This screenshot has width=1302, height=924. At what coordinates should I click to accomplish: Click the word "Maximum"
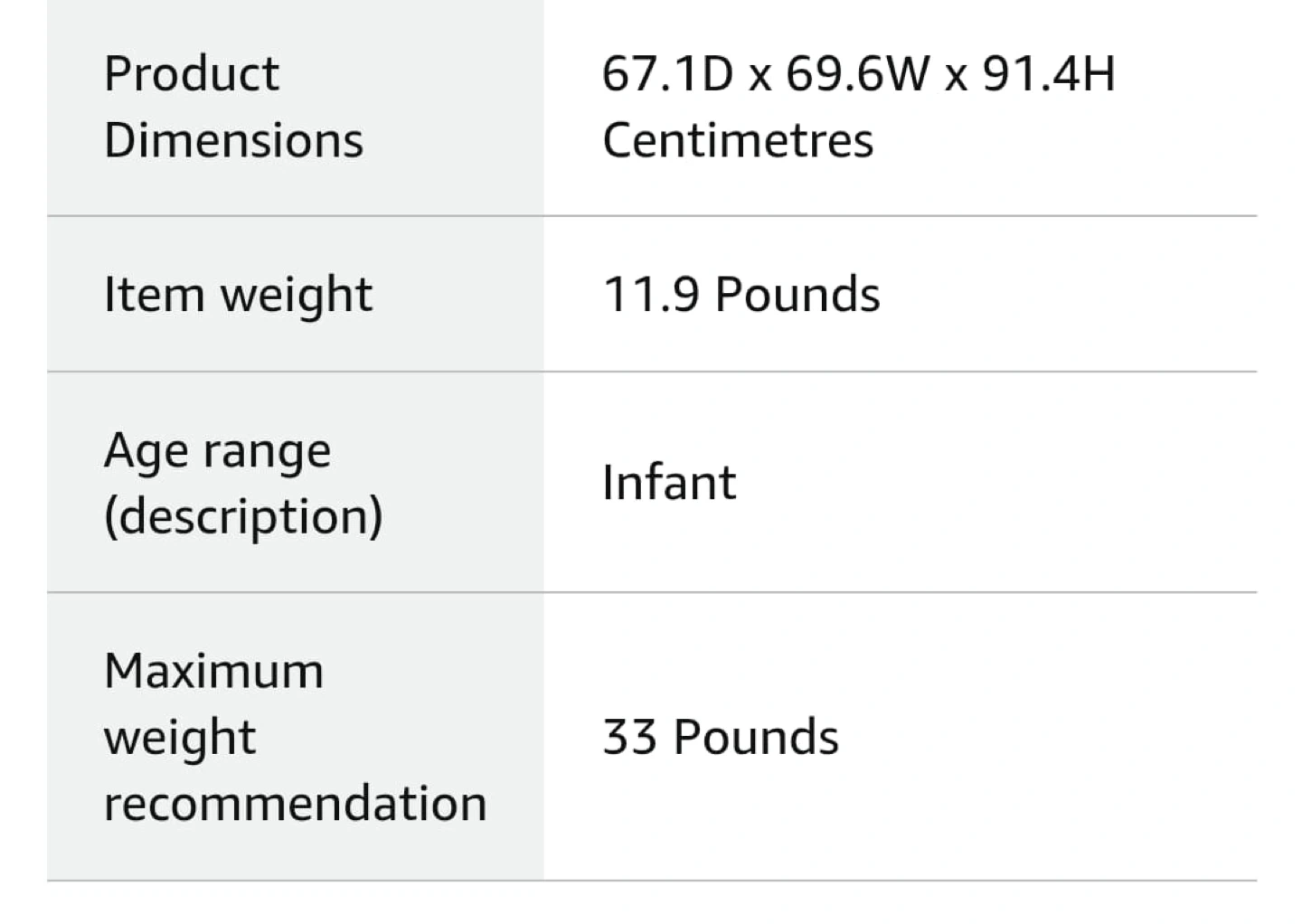click(x=213, y=671)
